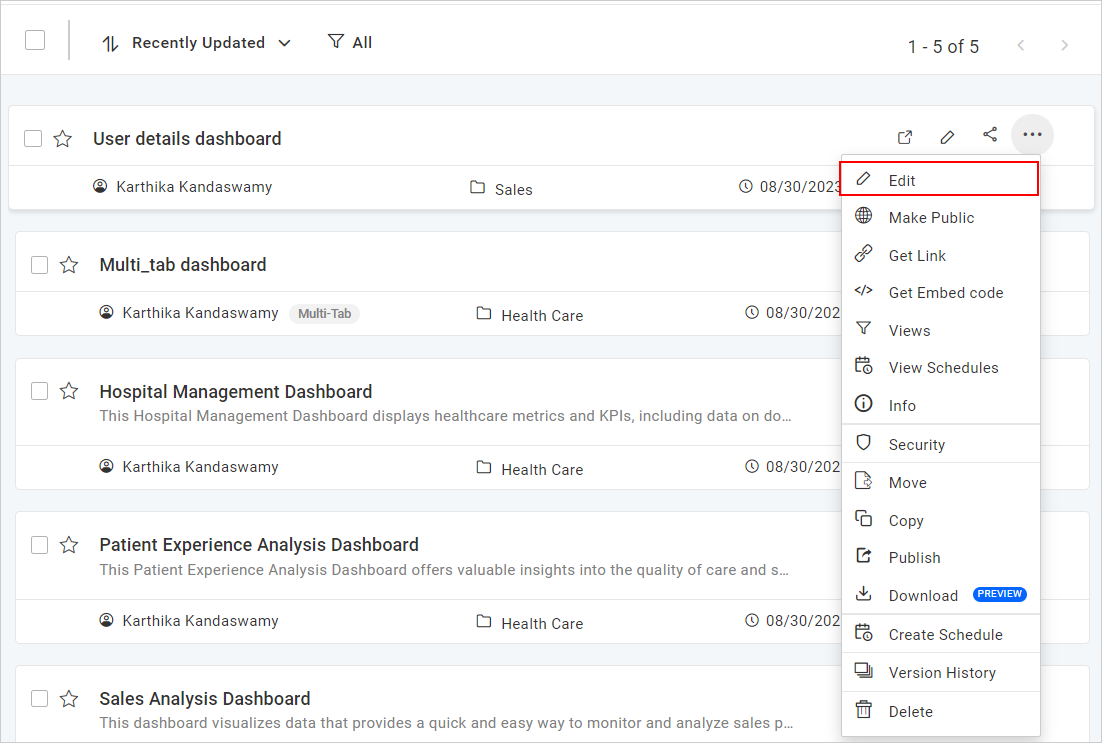This screenshot has width=1102, height=743.
Task: Select the Patient Experience Analysis Dashboard checkbox
Action: point(39,545)
